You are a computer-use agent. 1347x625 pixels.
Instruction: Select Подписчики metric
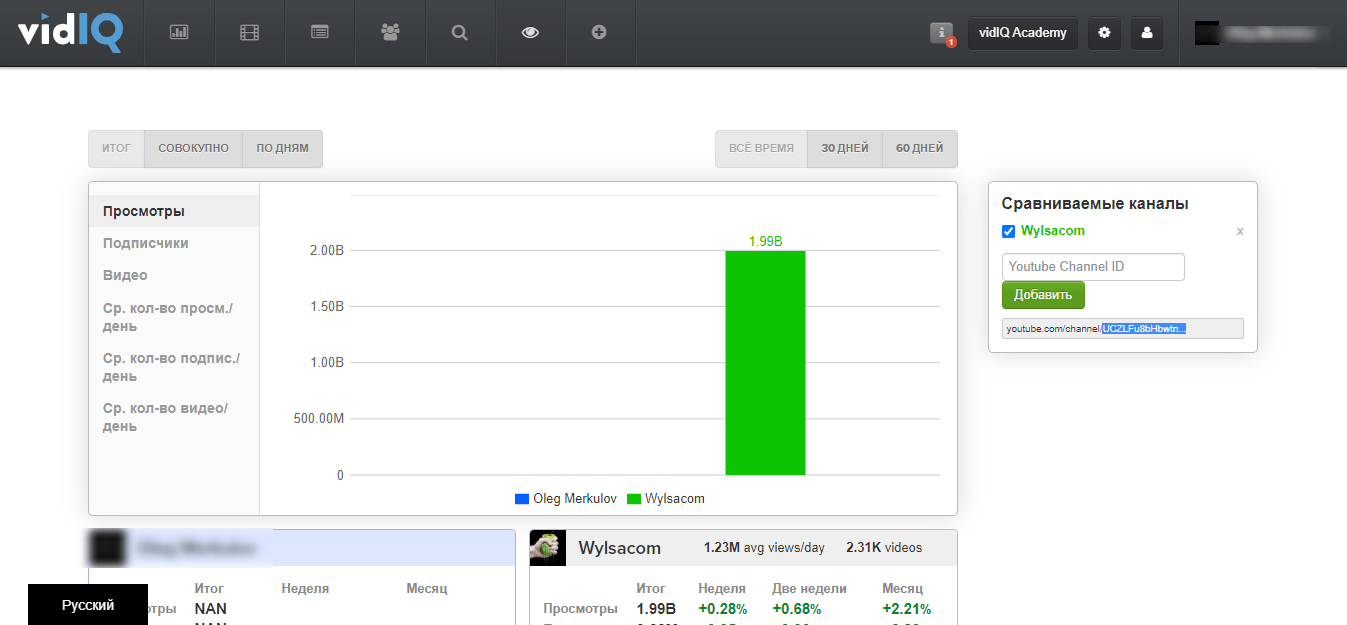(174, 243)
